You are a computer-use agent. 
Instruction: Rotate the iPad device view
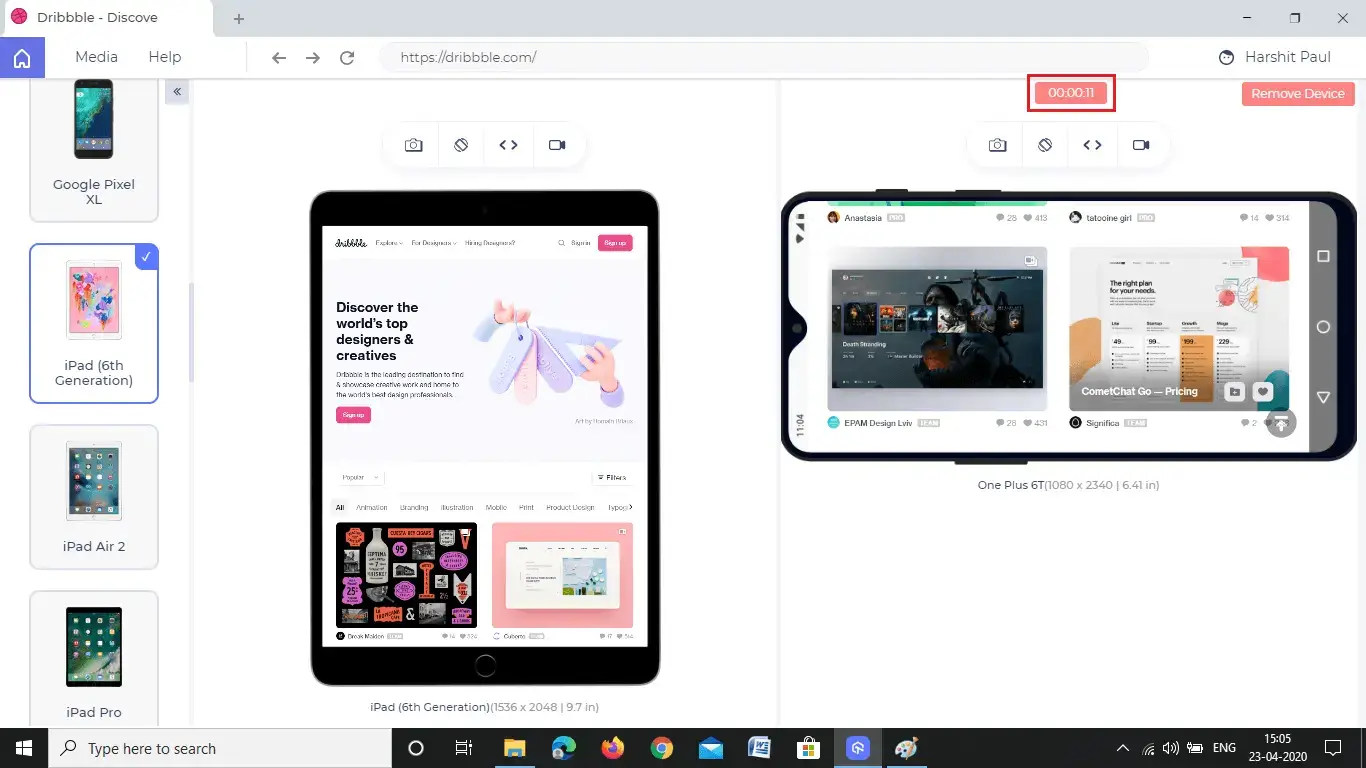click(461, 145)
